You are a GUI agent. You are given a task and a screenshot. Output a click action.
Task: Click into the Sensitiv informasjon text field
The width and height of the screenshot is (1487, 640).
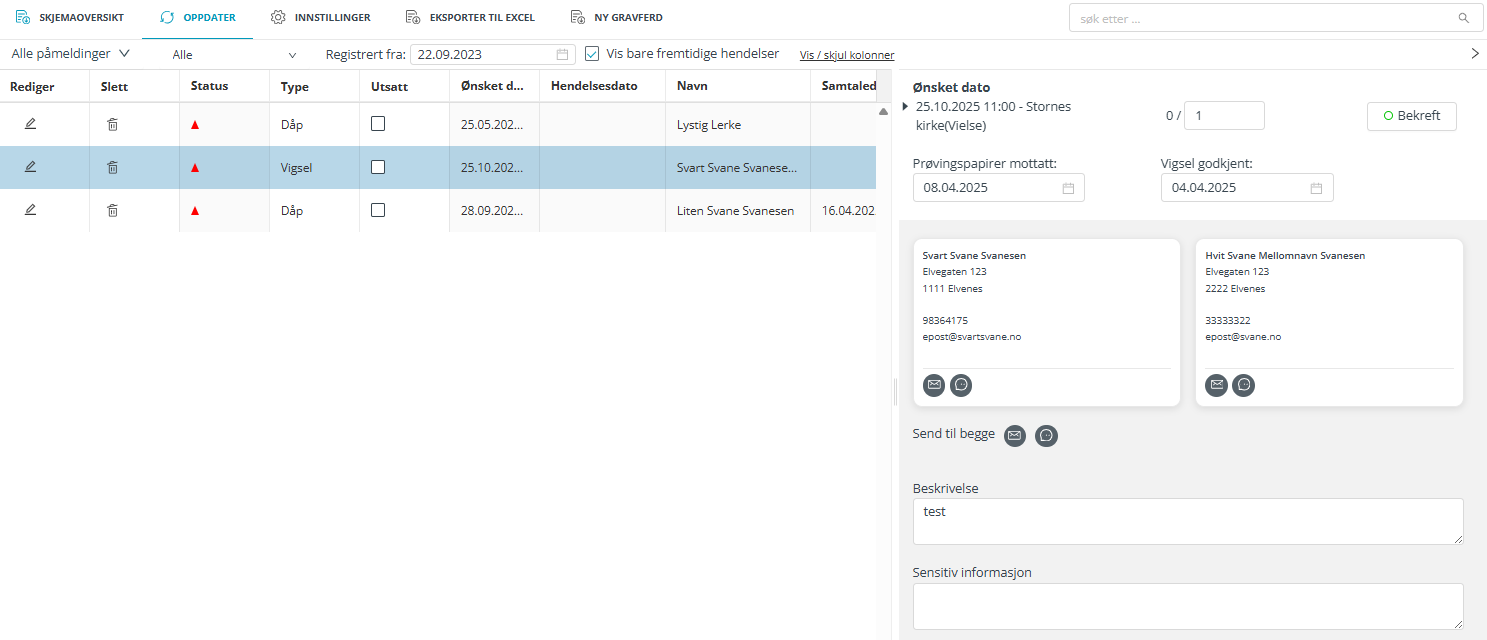point(1187,606)
